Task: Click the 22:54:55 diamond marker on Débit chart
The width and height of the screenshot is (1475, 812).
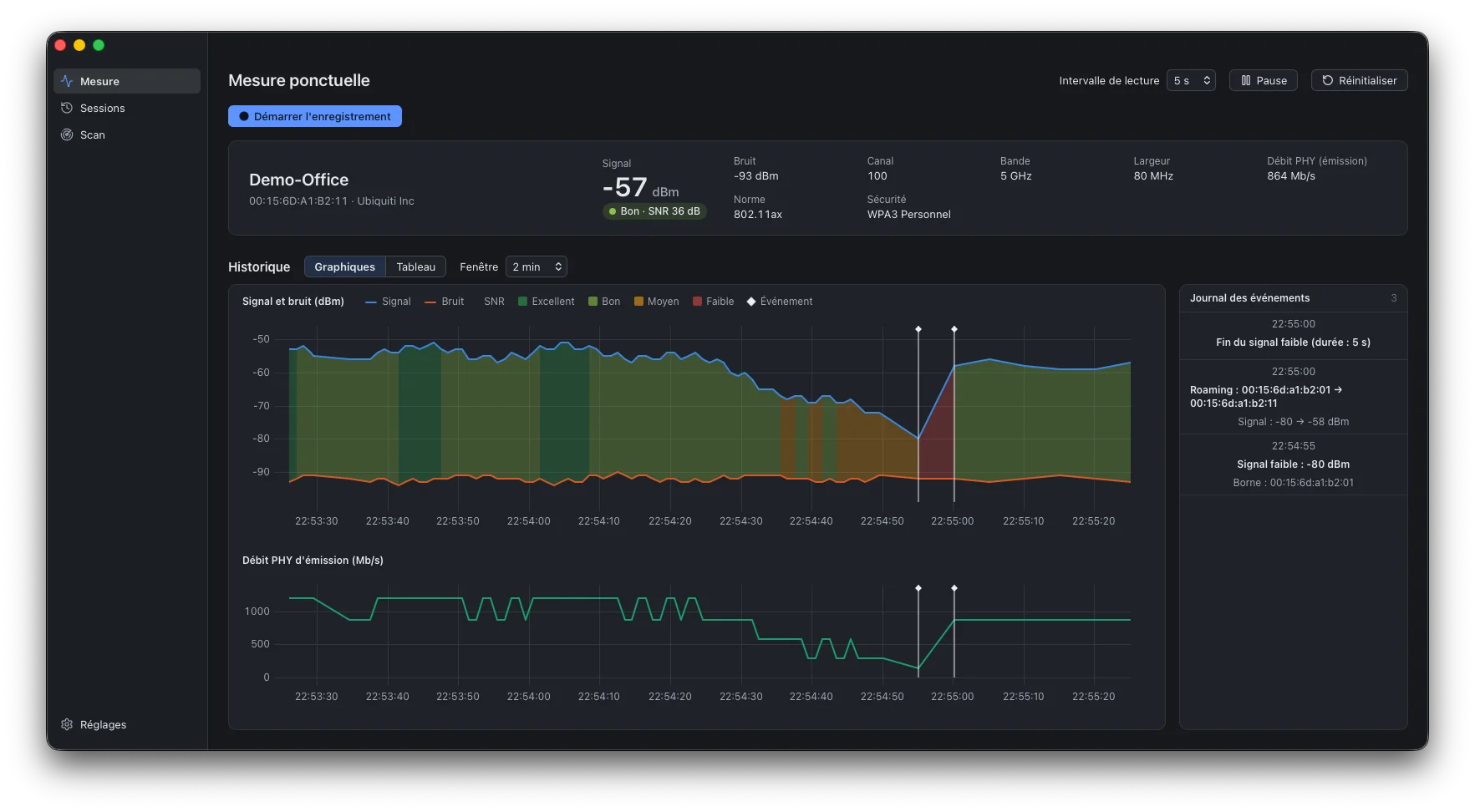Action: (918, 588)
